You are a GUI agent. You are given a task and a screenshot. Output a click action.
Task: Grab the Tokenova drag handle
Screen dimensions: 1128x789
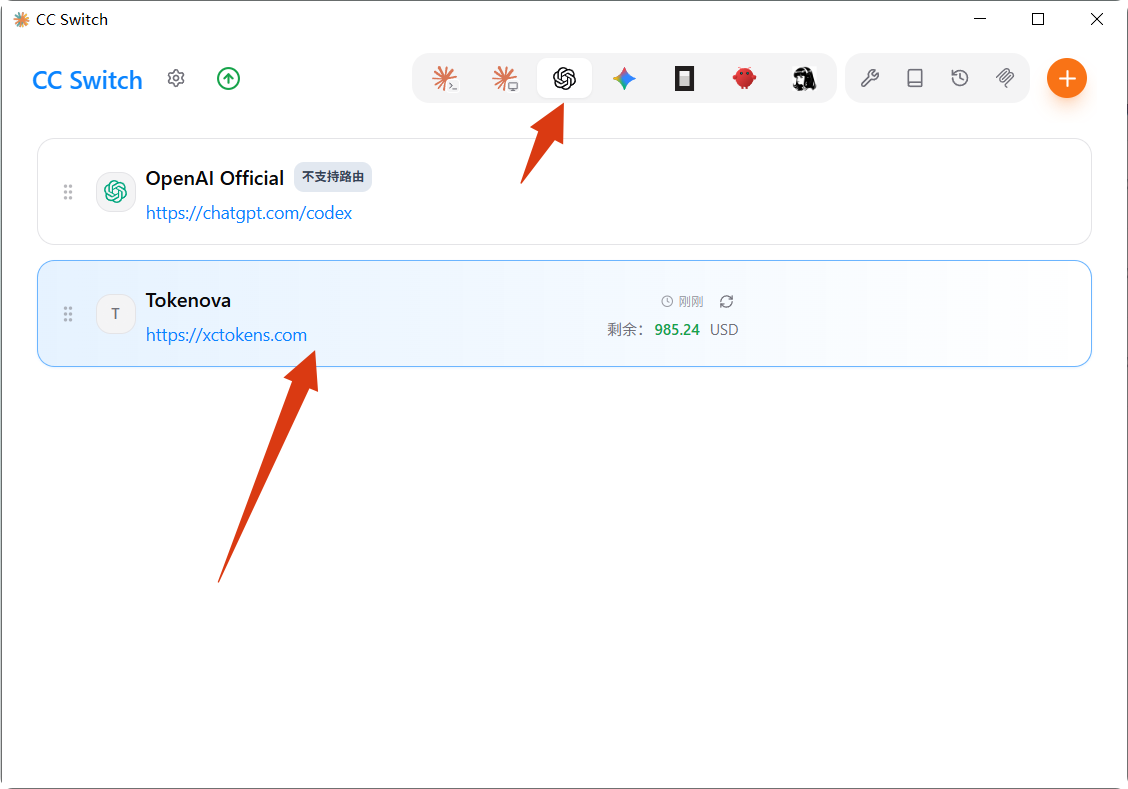click(68, 314)
